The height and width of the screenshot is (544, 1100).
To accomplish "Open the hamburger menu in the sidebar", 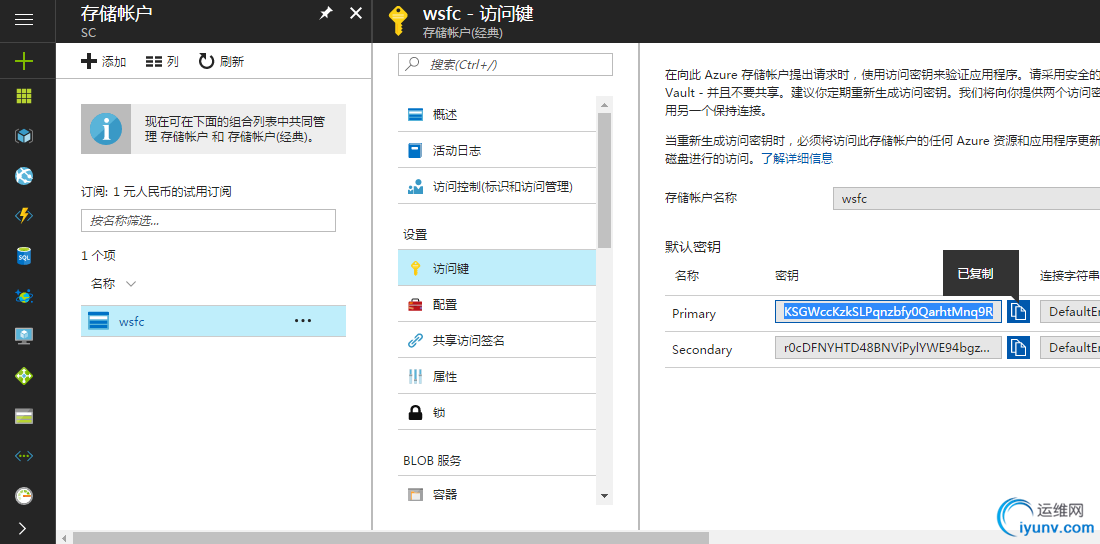I will (x=24, y=20).
